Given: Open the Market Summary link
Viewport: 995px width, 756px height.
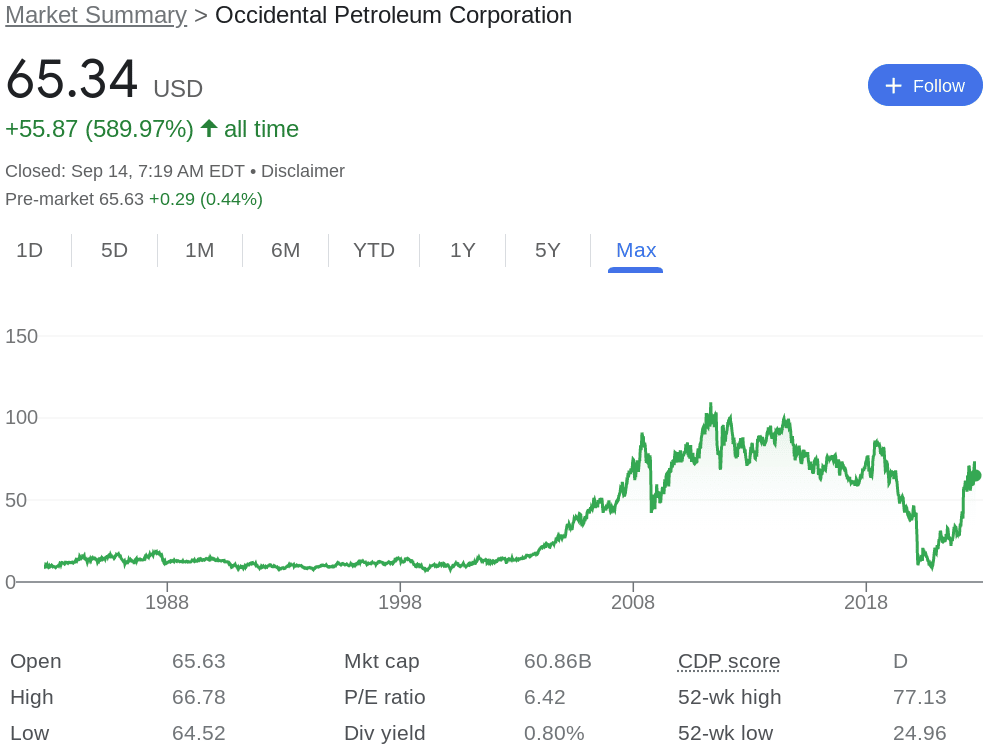Looking at the screenshot, I should click(x=95, y=15).
